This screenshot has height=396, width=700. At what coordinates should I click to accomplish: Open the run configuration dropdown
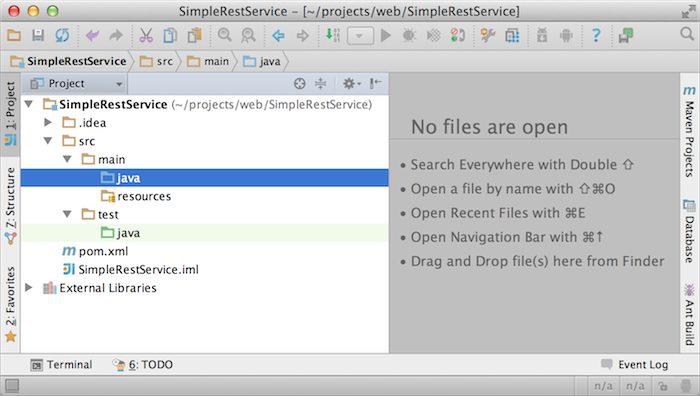tap(360, 36)
